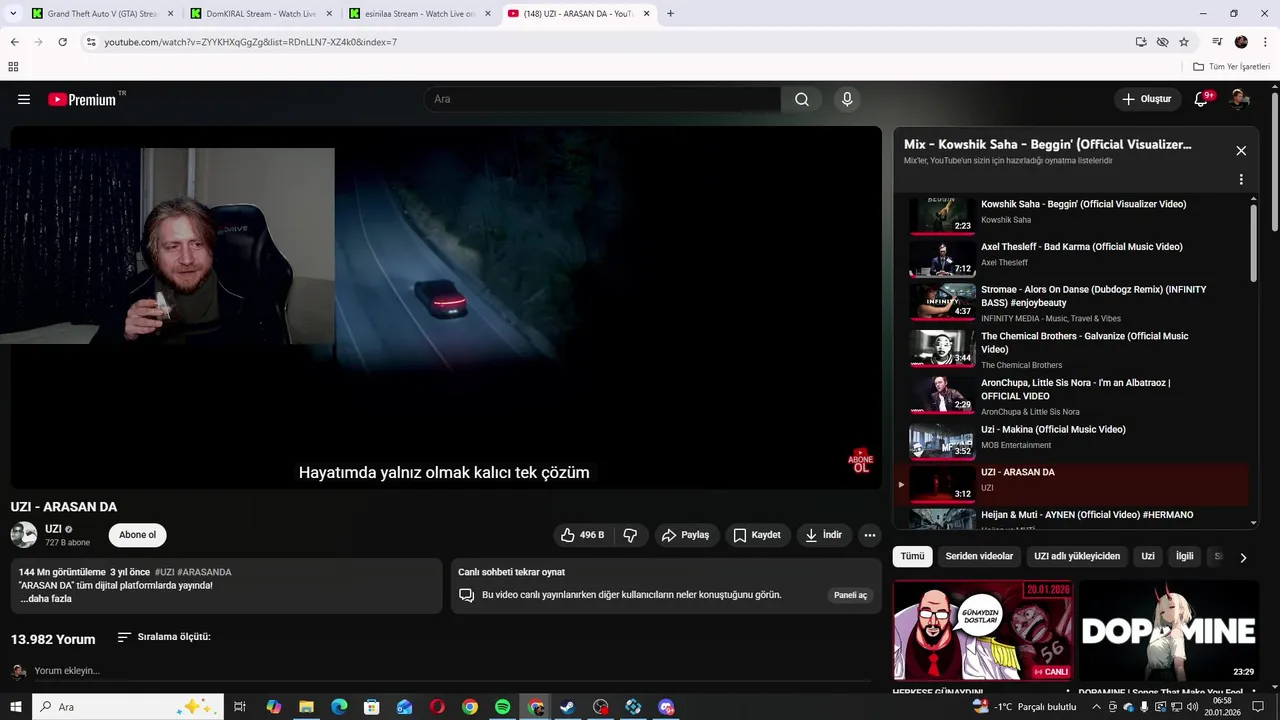The width and height of the screenshot is (1280, 720).
Task: Open chat replay with Paneli aç
Action: [850, 595]
